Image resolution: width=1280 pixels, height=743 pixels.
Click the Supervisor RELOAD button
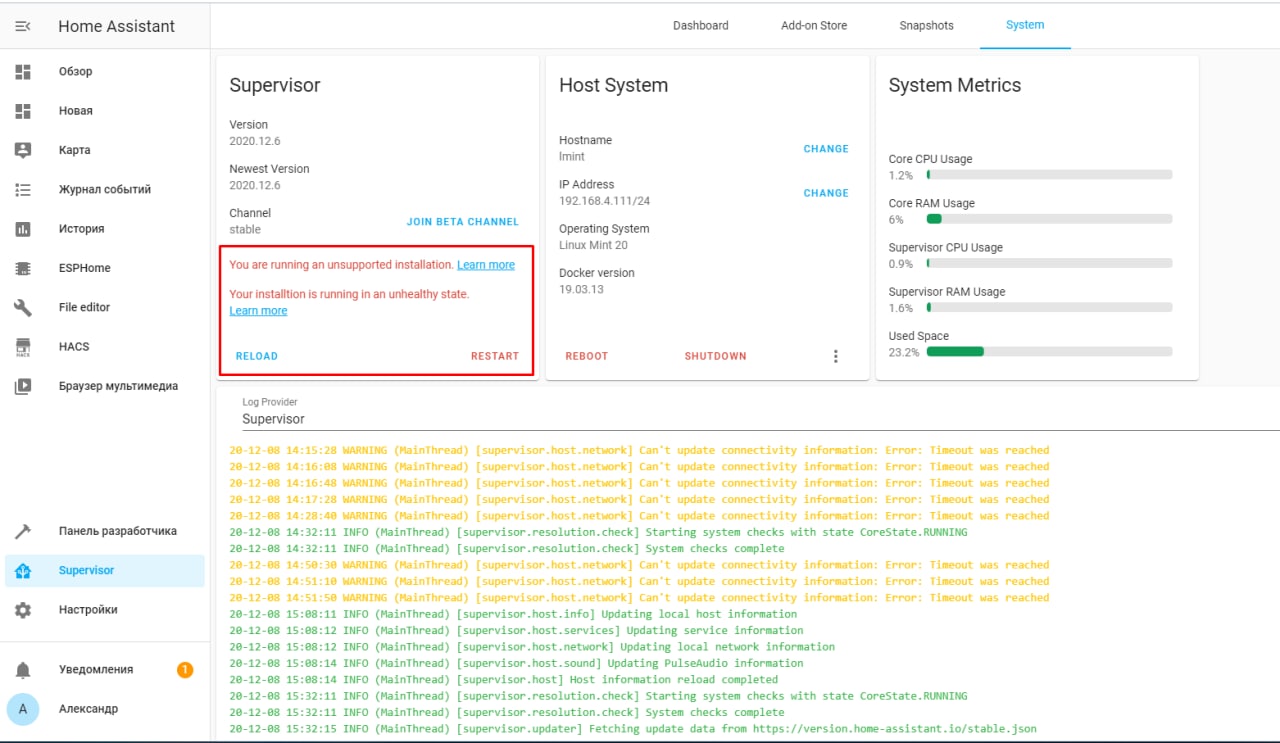click(x=257, y=356)
